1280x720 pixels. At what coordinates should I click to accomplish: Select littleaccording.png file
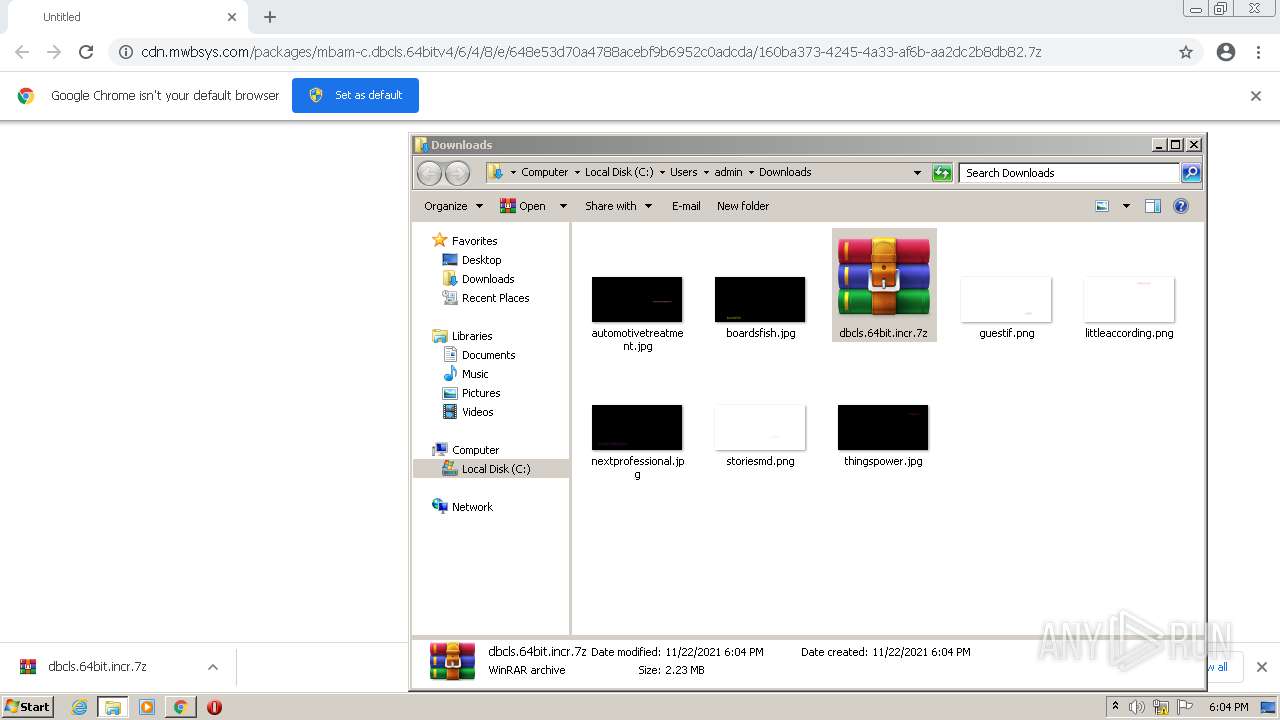point(1129,307)
